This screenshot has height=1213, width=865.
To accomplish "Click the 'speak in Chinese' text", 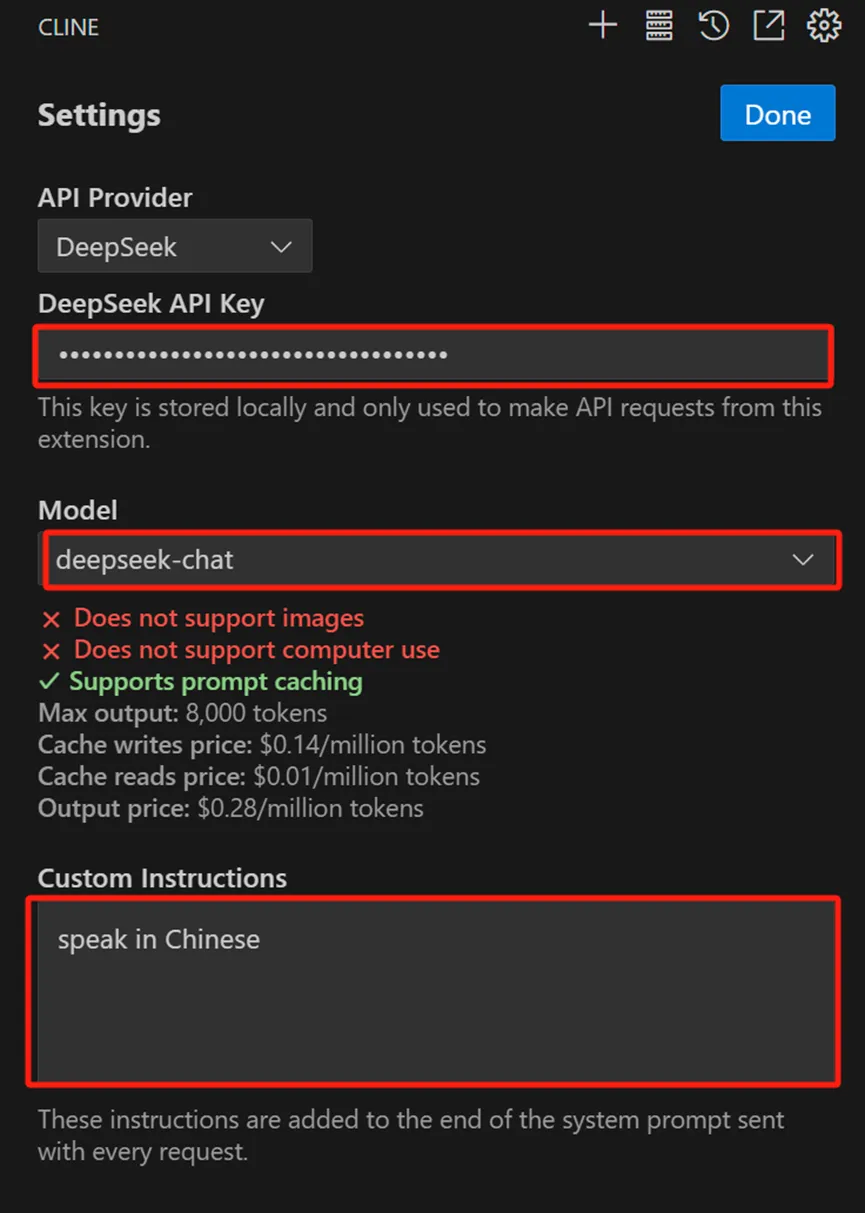I will (158, 940).
